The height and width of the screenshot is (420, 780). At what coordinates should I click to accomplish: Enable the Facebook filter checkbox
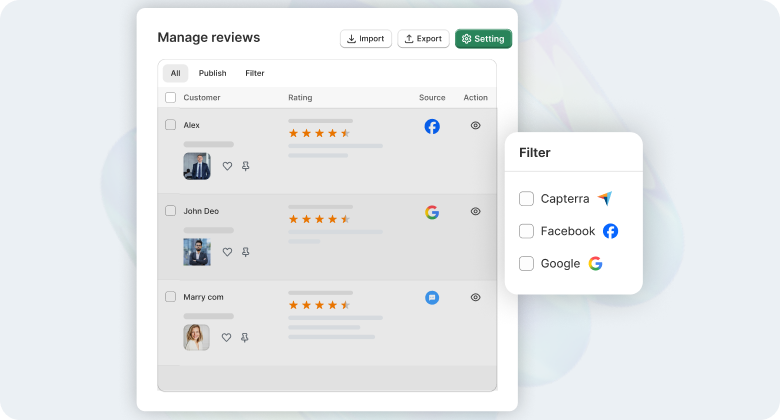pyautogui.click(x=526, y=231)
